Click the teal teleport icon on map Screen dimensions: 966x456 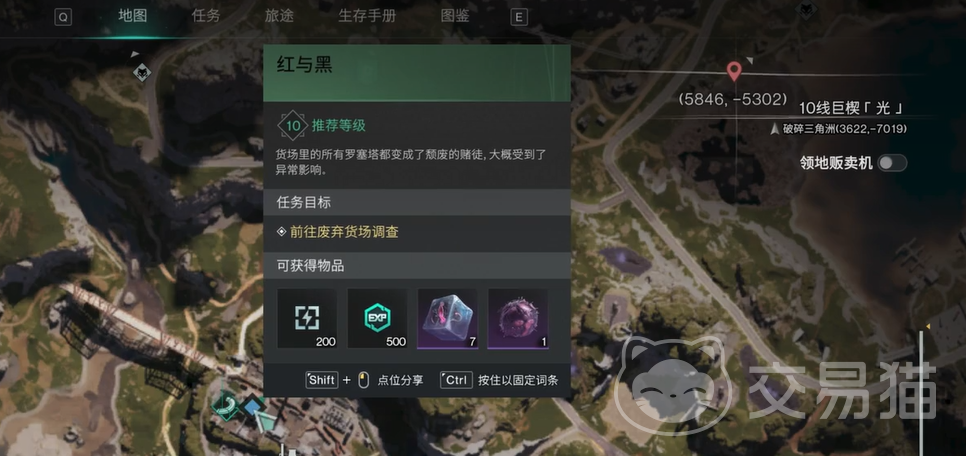point(227,405)
